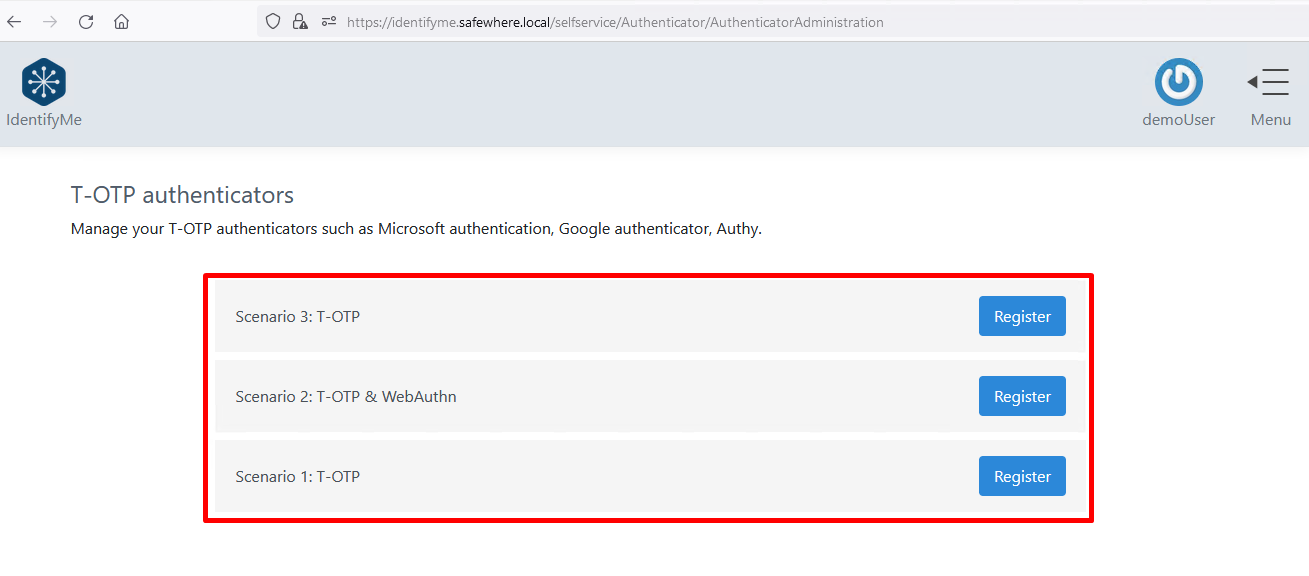Expand the Menu hamburger icon

click(1269, 82)
